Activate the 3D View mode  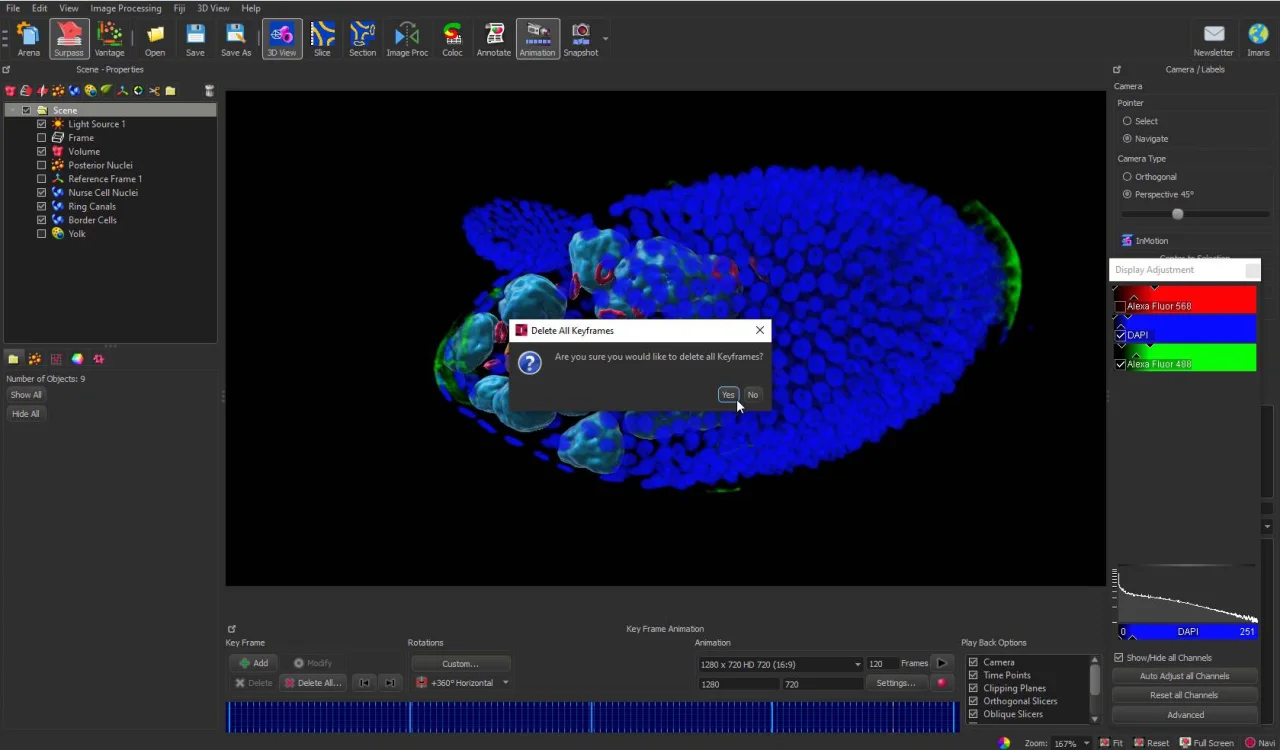click(281, 39)
